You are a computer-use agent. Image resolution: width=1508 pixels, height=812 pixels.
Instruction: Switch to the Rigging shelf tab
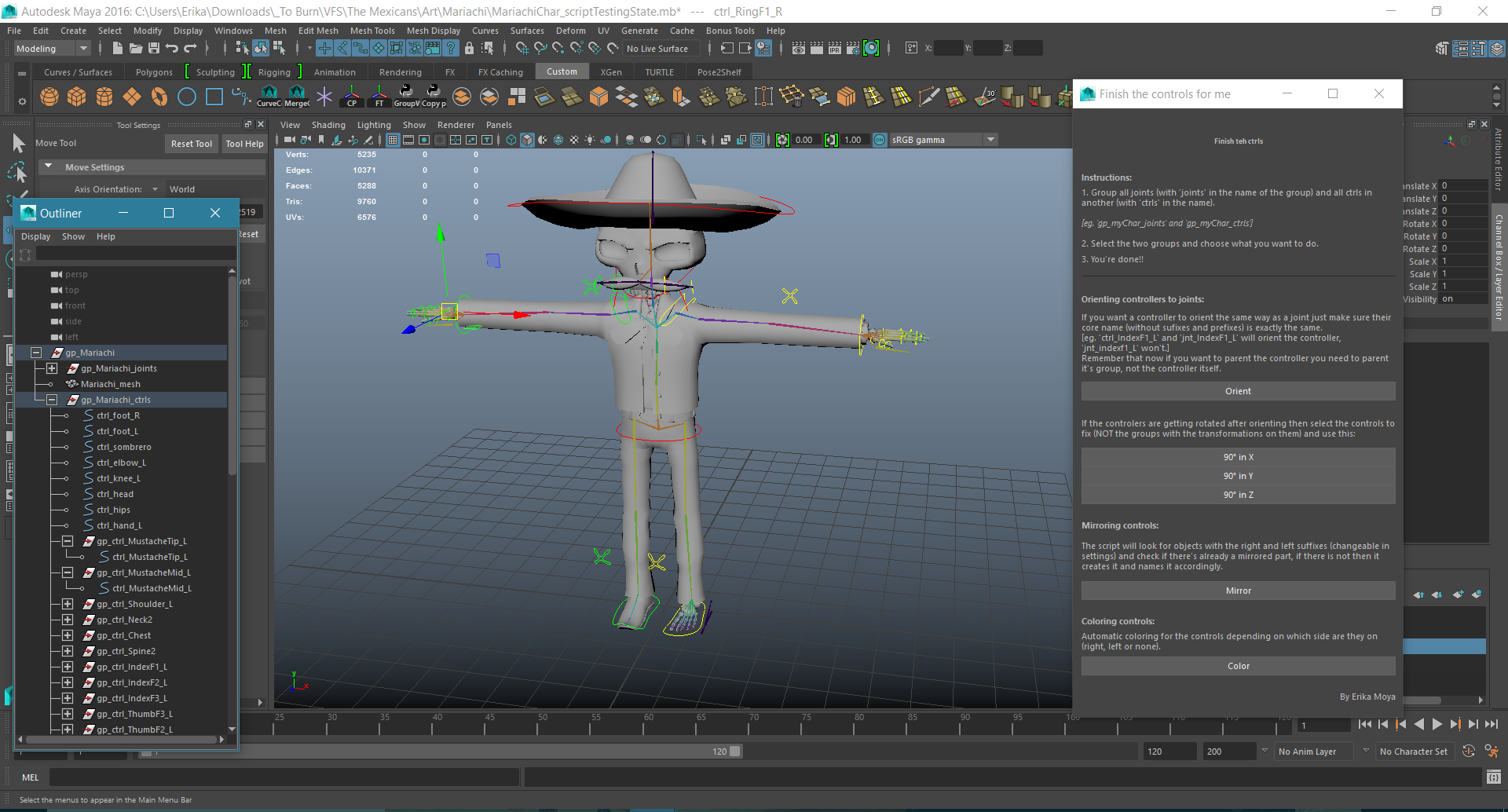tap(274, 72)
